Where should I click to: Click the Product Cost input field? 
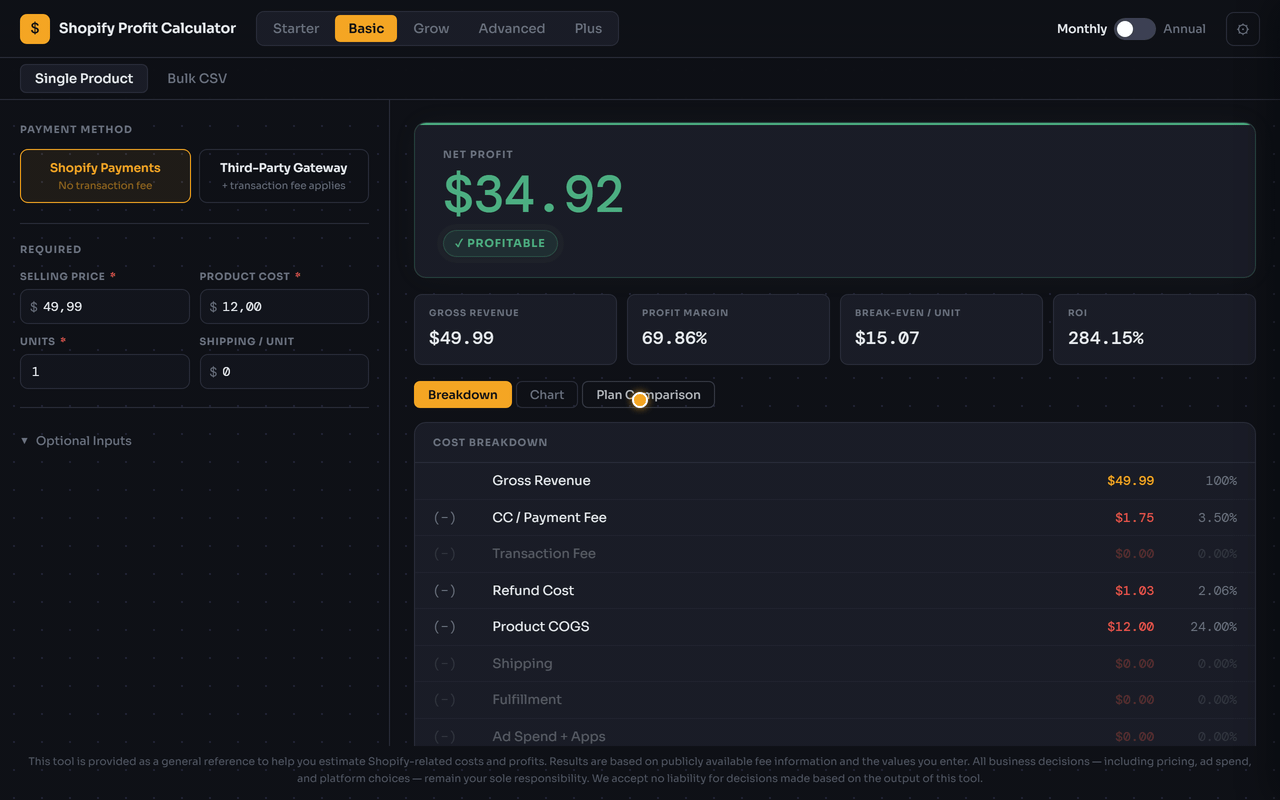pos(284,307)
